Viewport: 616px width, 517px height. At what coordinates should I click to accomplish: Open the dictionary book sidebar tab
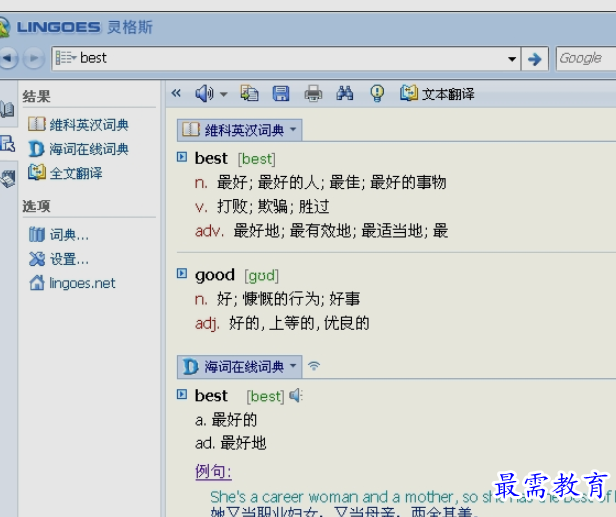[x=7, y=109]
